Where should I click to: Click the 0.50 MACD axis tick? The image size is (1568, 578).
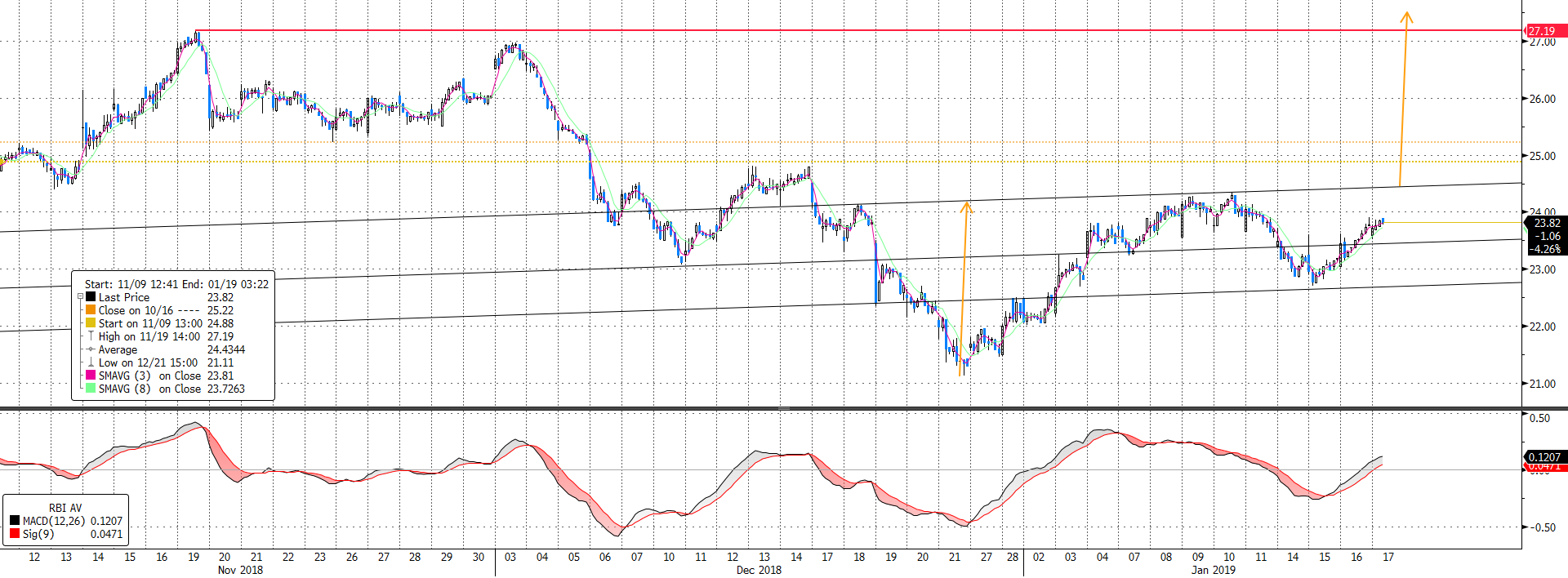pyautogui.click(x=1539, y=418)
